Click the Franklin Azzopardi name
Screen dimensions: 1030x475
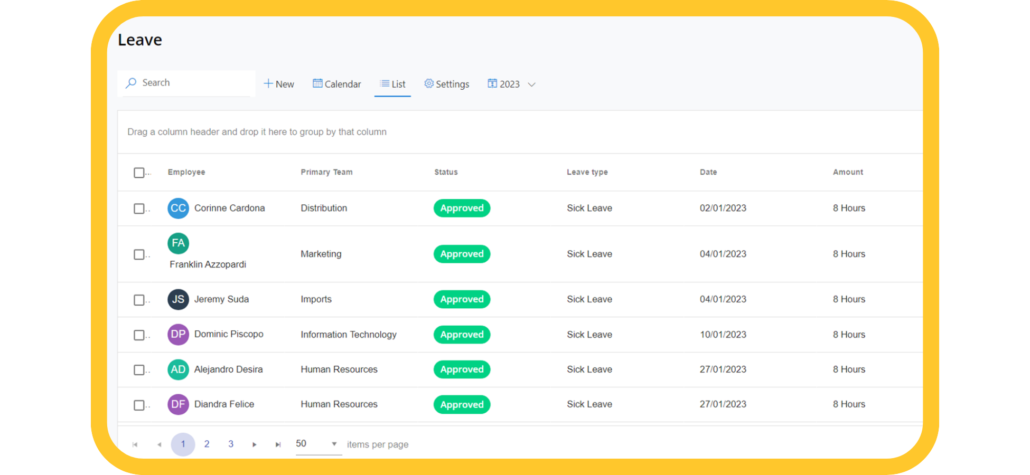tap(208, 265)
